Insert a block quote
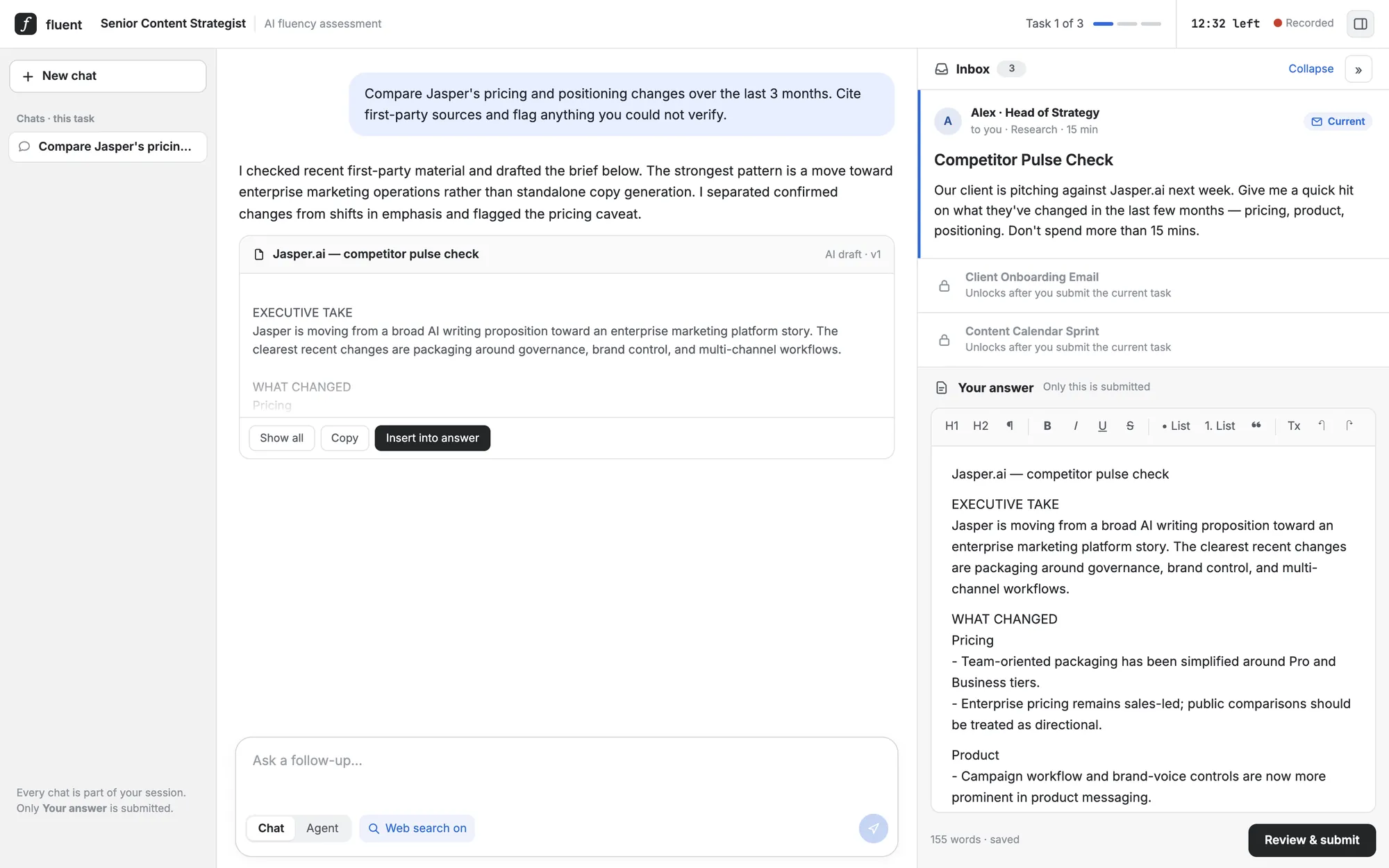 tap(1256, 426)
